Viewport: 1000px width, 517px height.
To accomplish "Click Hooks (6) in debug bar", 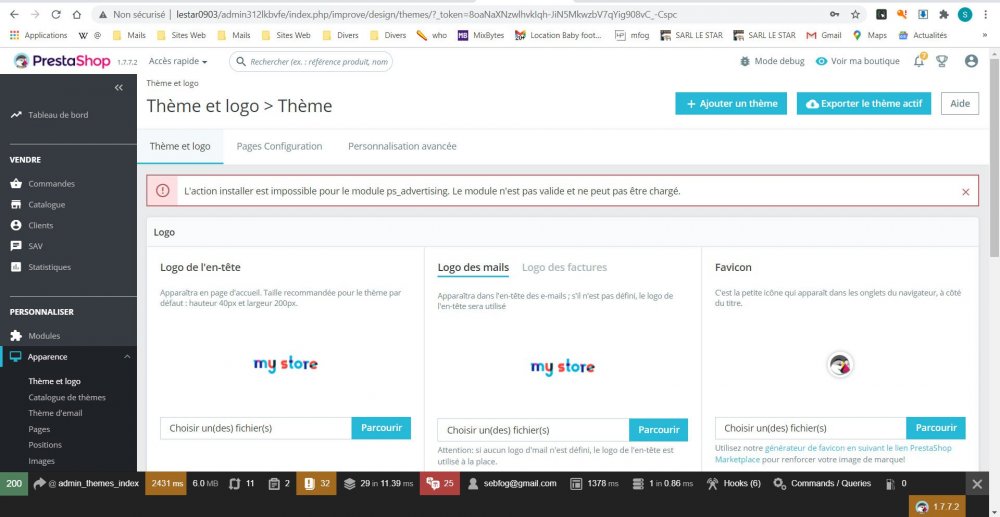I will [x=733, y=483].
